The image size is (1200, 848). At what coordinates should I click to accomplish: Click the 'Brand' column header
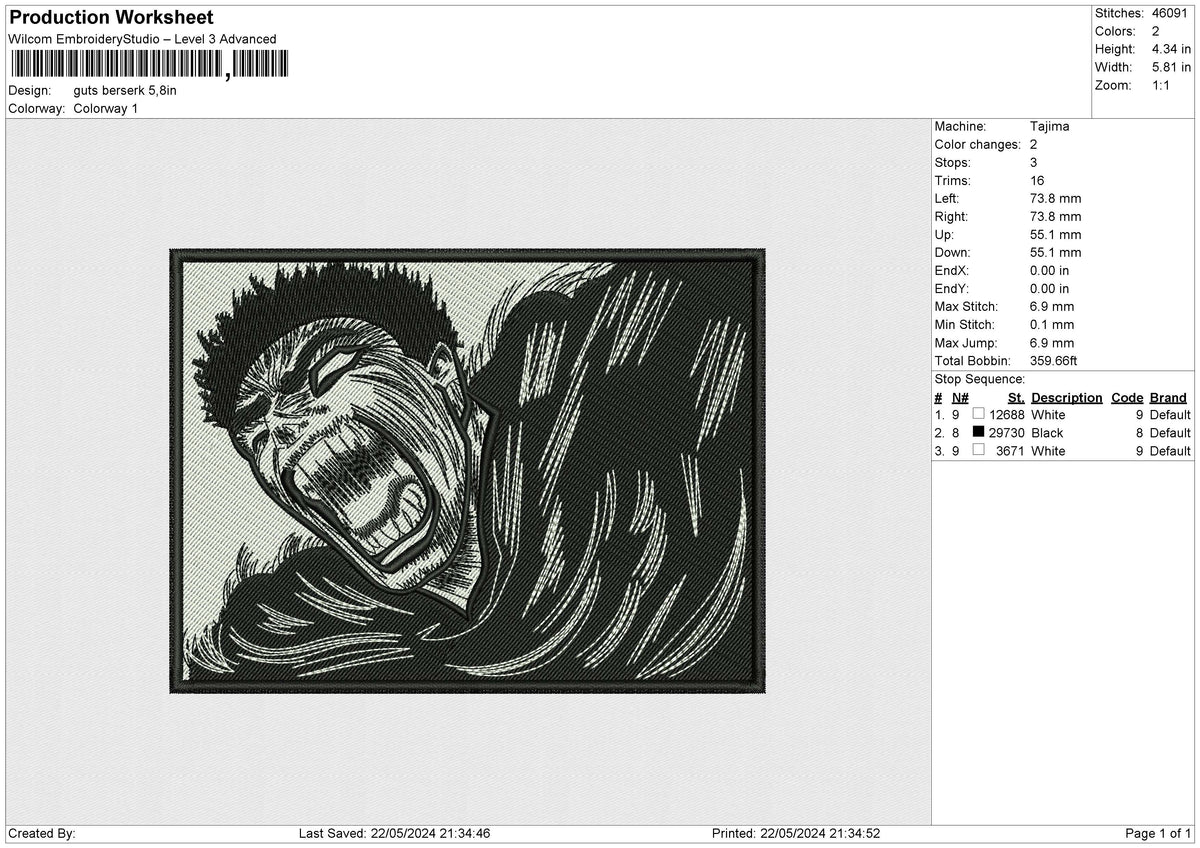[x=1168, y=397]
